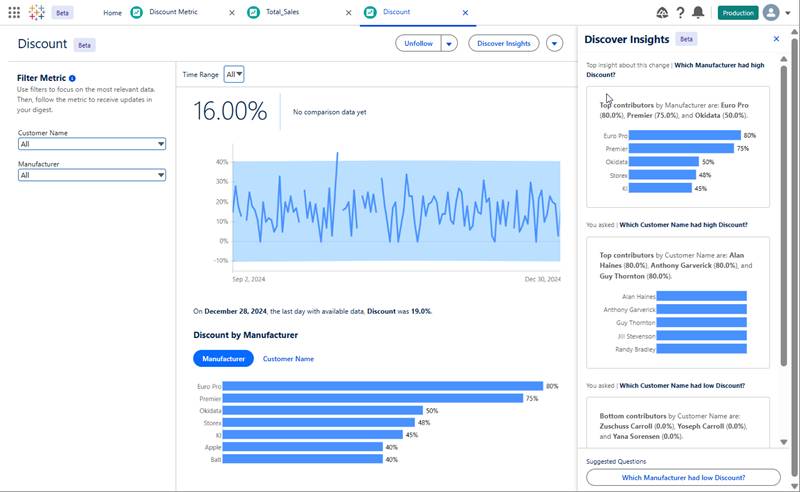Open the Manufacturer filter dropdown
Screen dimensions: 800x492
(x=92, y=175)
